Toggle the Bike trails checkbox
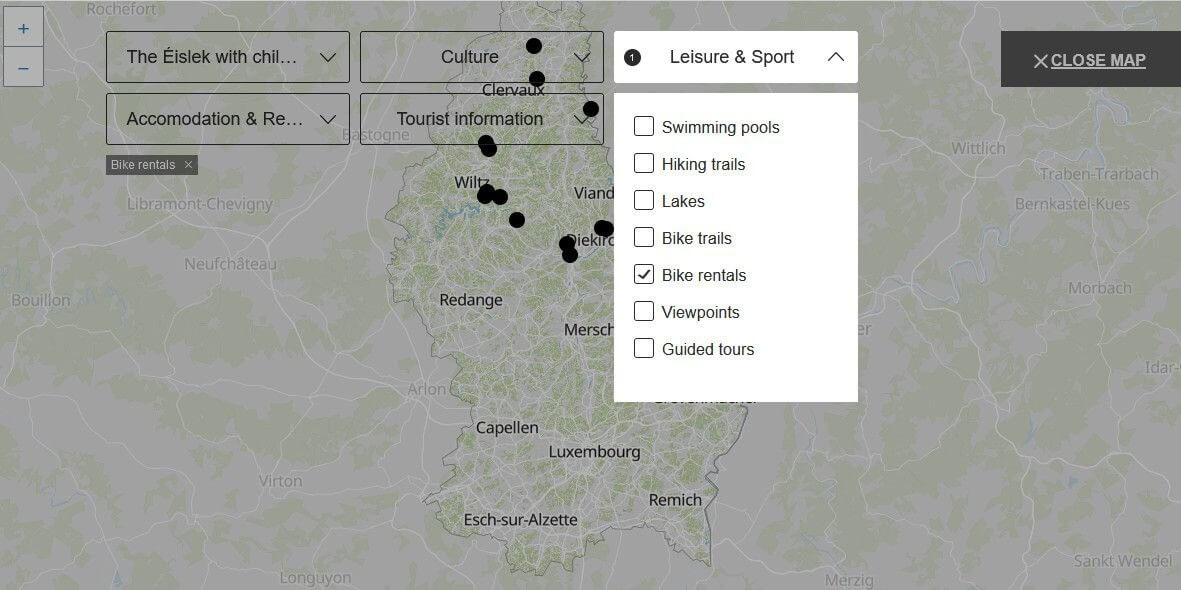 [644, 238]
